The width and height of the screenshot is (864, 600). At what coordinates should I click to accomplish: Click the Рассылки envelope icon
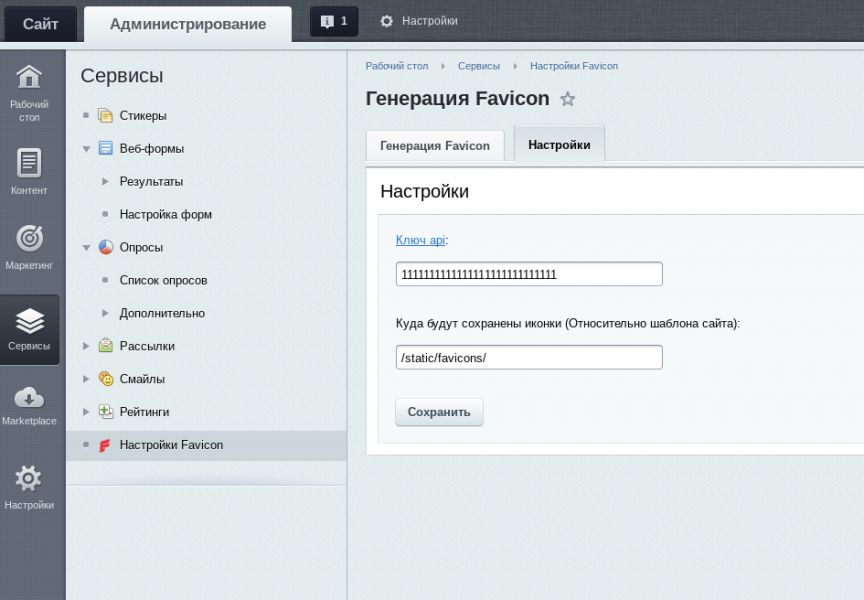tap(104, 346)
